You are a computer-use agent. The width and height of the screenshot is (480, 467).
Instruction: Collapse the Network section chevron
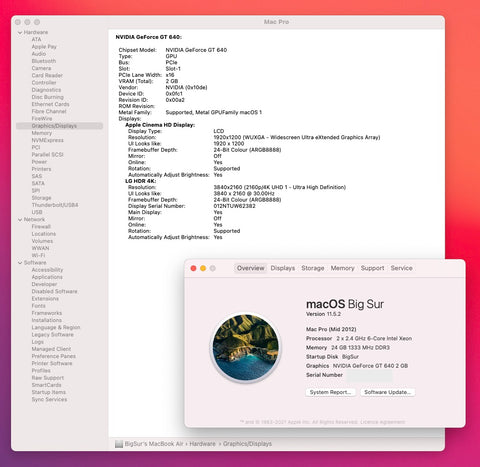click(20, 220)
